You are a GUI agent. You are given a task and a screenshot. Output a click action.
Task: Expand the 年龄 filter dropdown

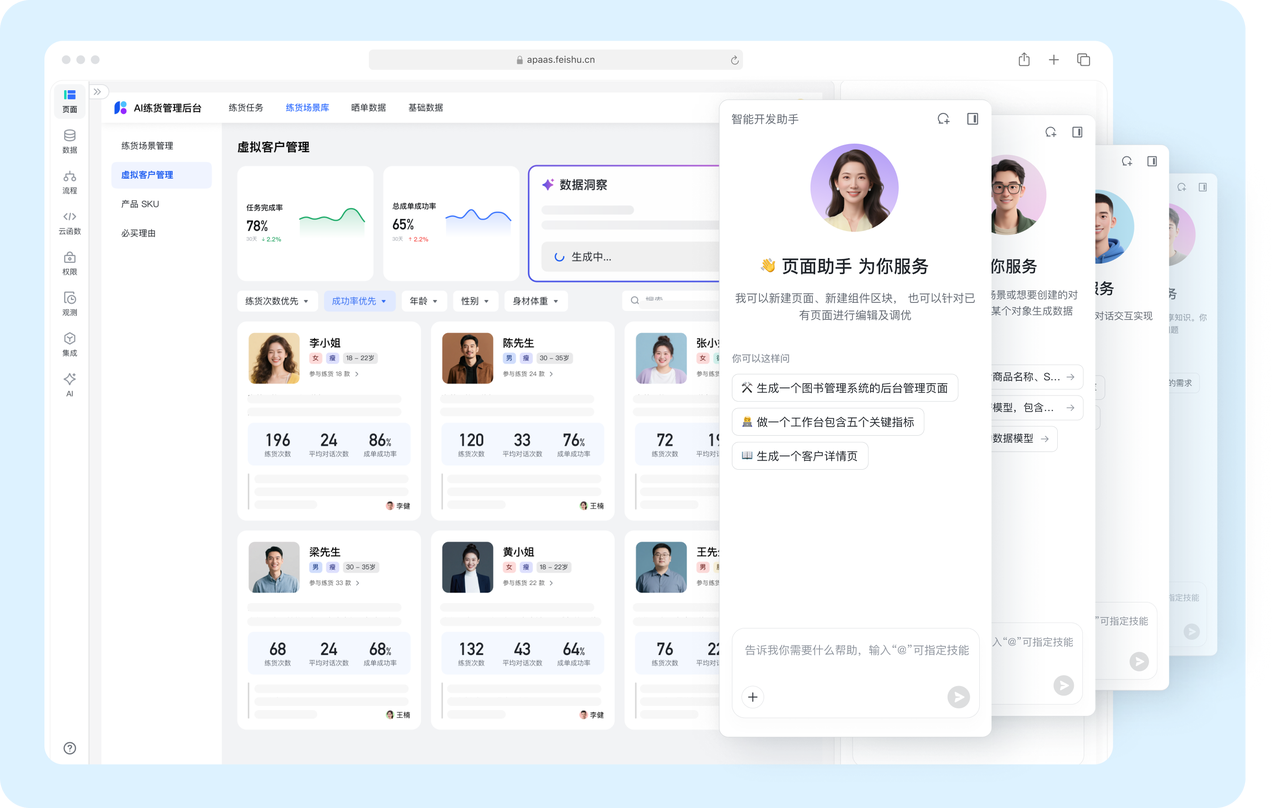coord(423,301)
